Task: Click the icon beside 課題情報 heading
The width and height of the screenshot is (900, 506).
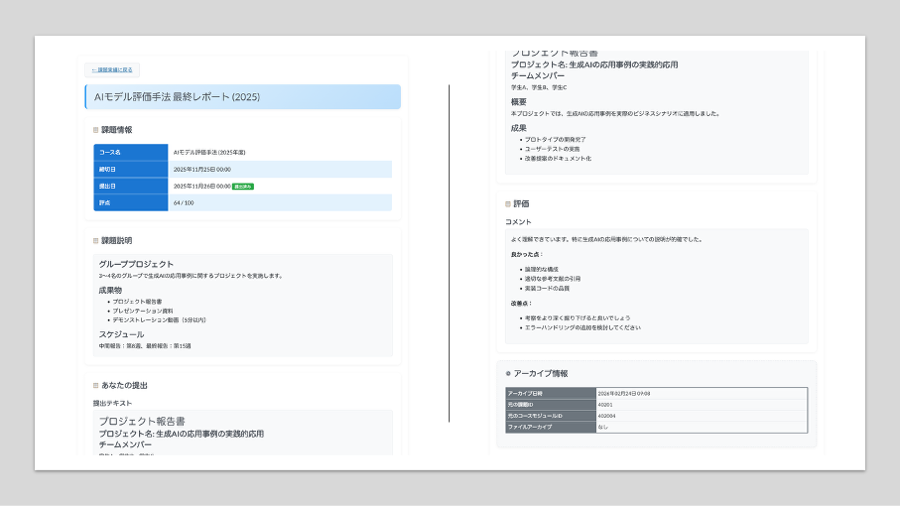Action: point(96,130)
